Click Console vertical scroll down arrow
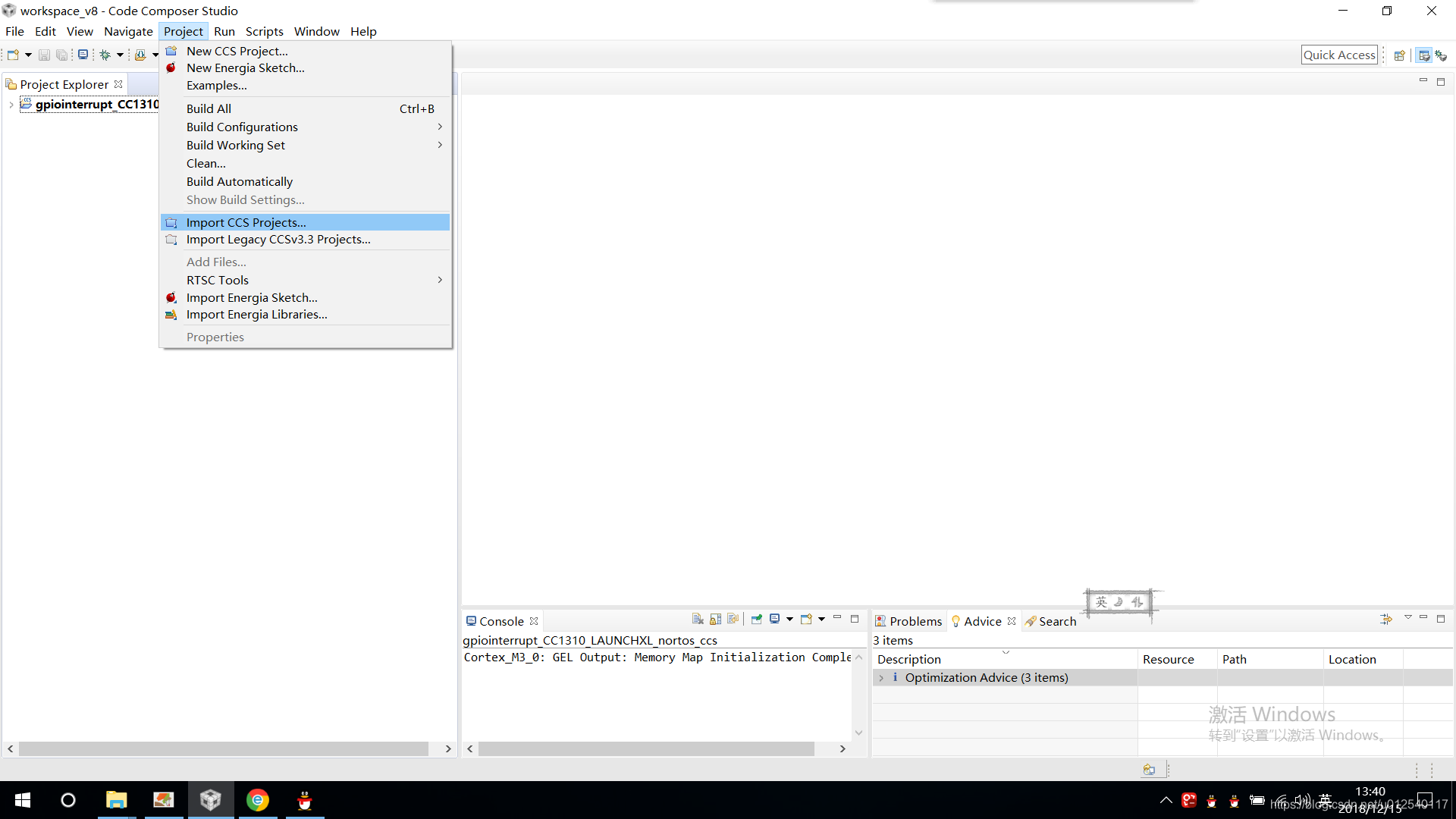Viewport: 1456px width, 819px height. (858, 733)
